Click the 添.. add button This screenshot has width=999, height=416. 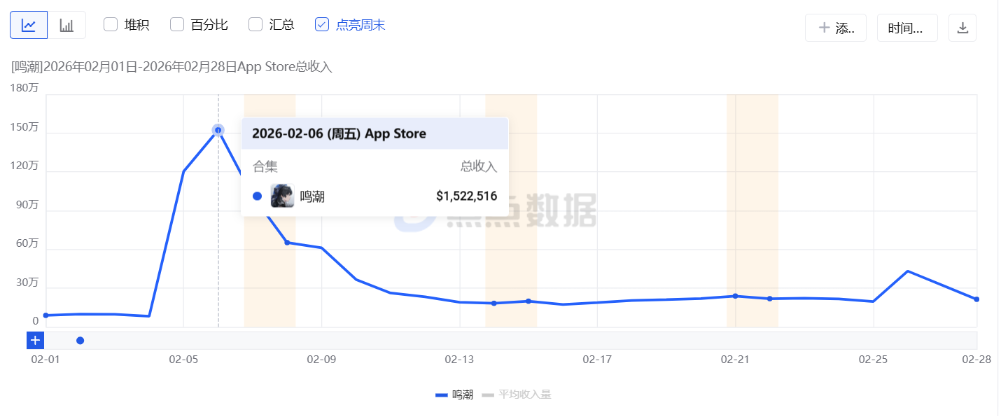tap(836, 28)
